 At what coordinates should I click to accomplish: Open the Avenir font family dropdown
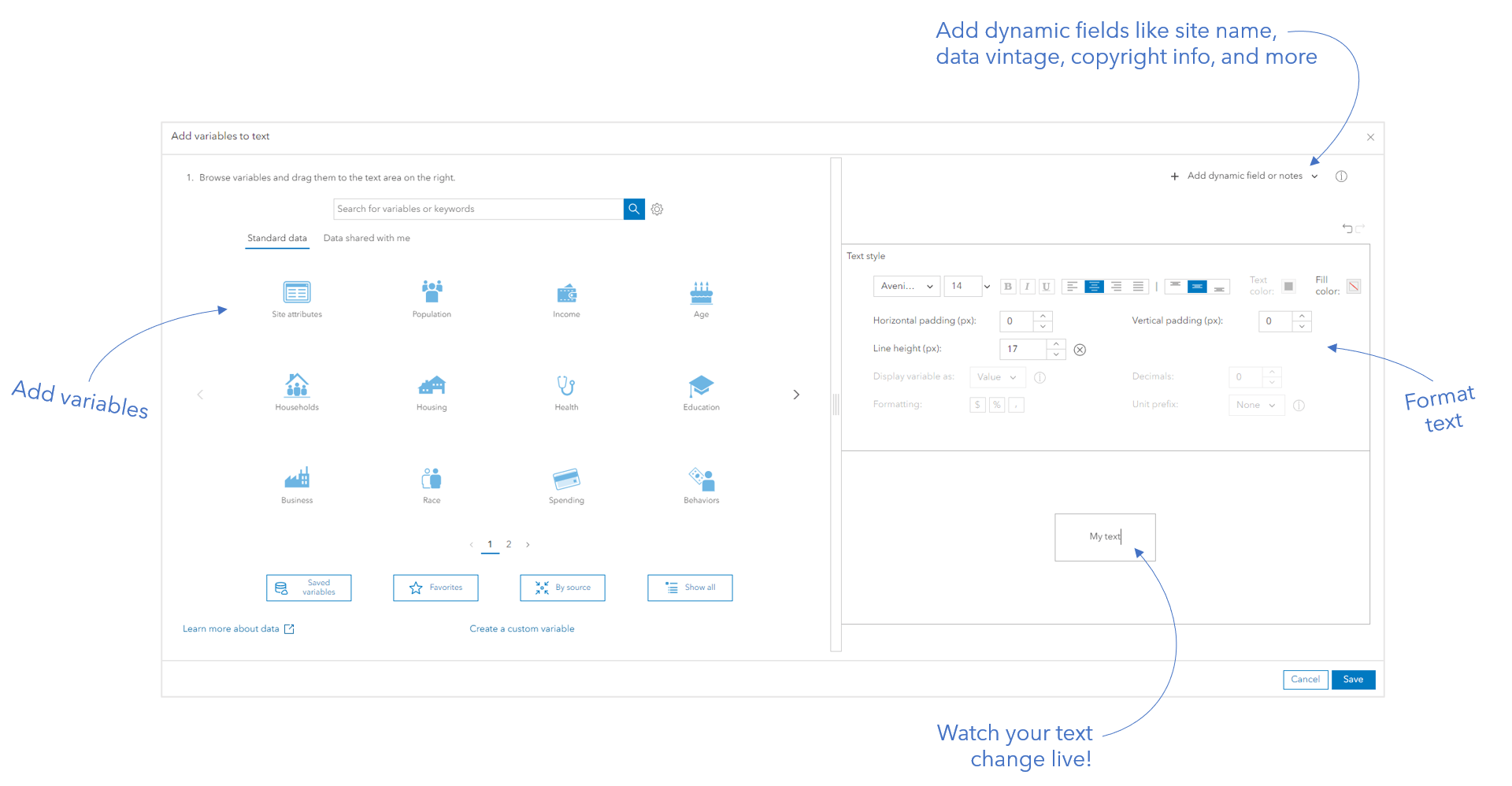click(x=906, y=287)
